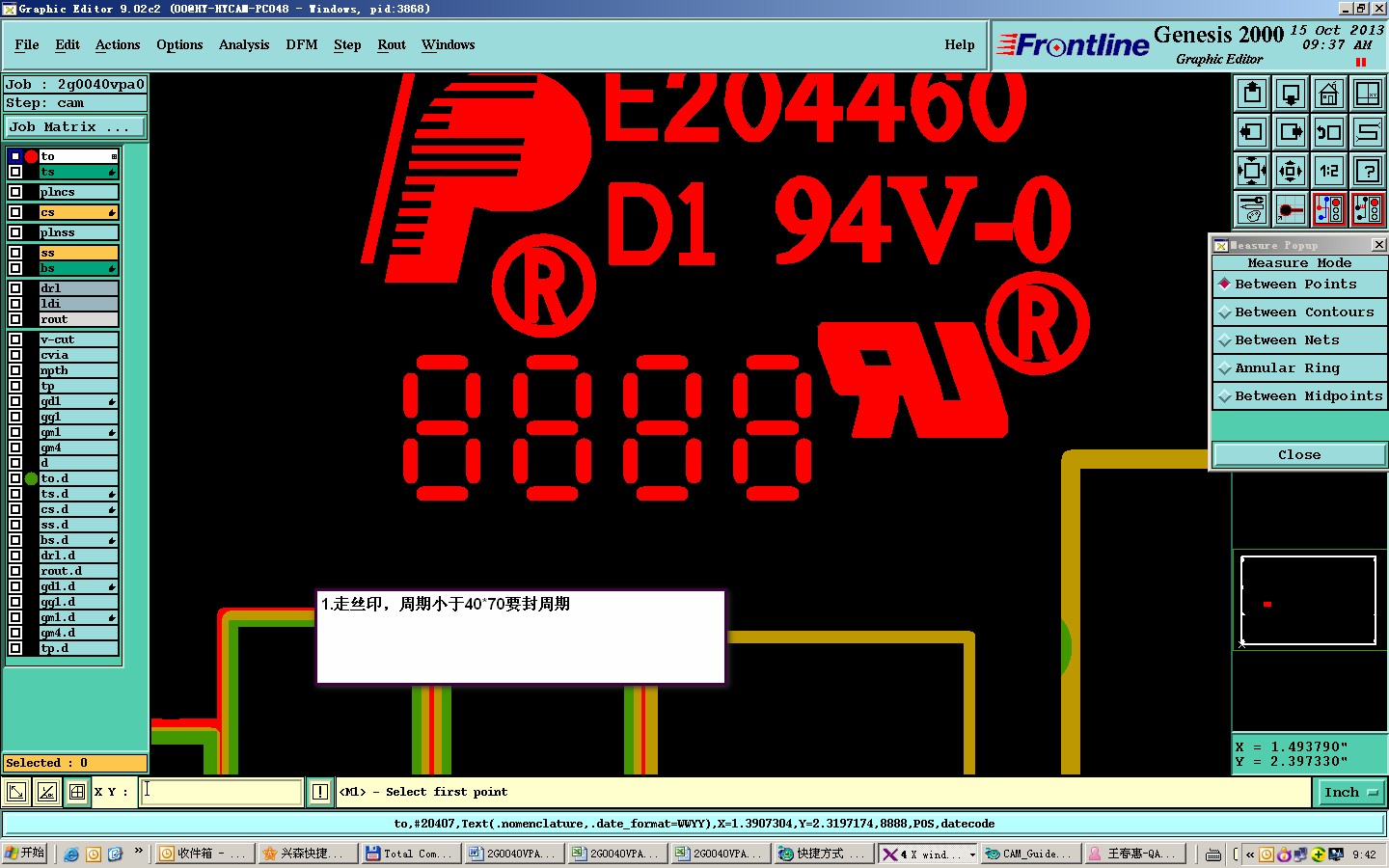Click the board overview thumbnail
This screenshot has height=868, width=1389.
(1308, 600)
